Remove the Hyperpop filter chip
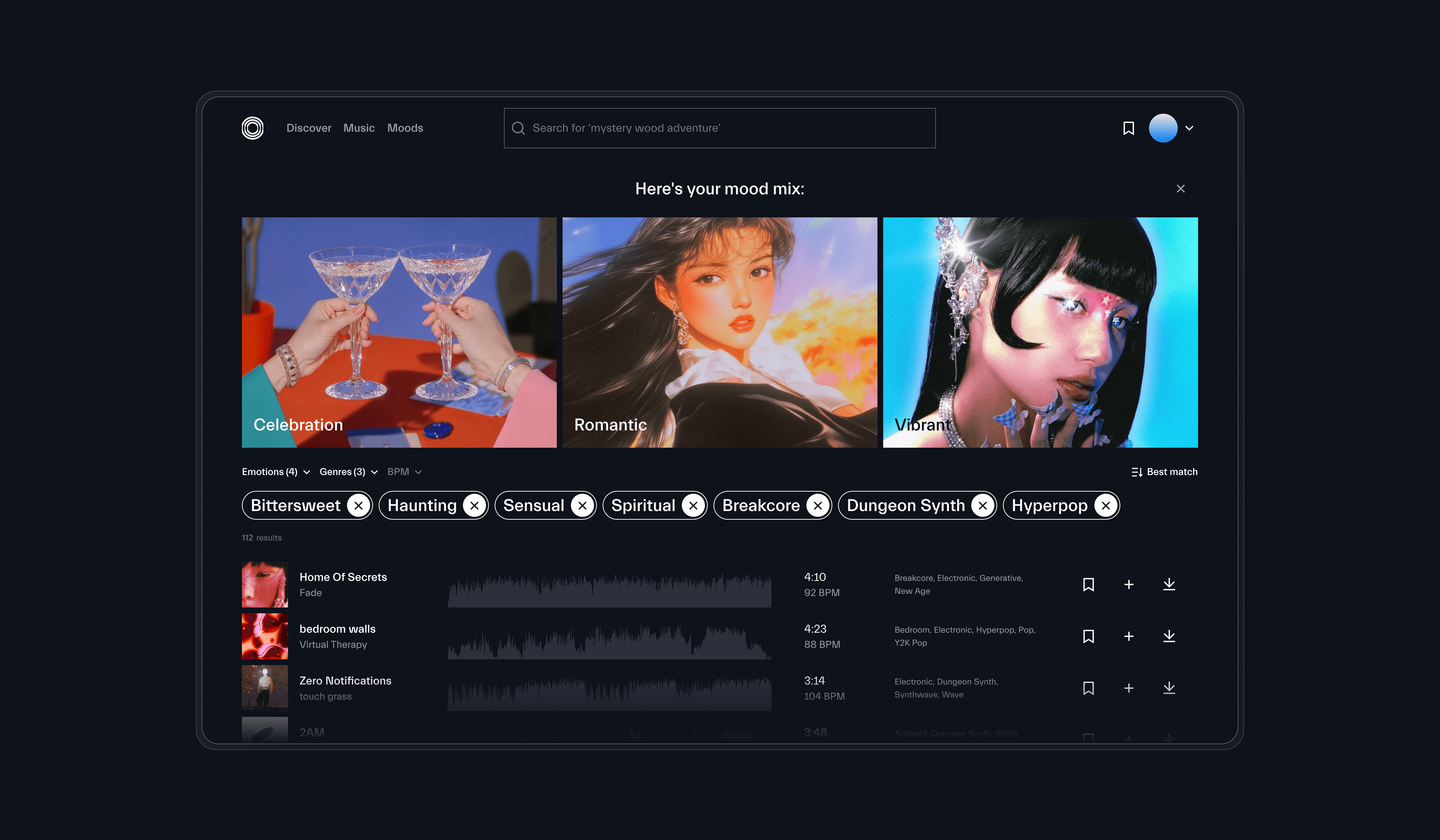 1105,506
